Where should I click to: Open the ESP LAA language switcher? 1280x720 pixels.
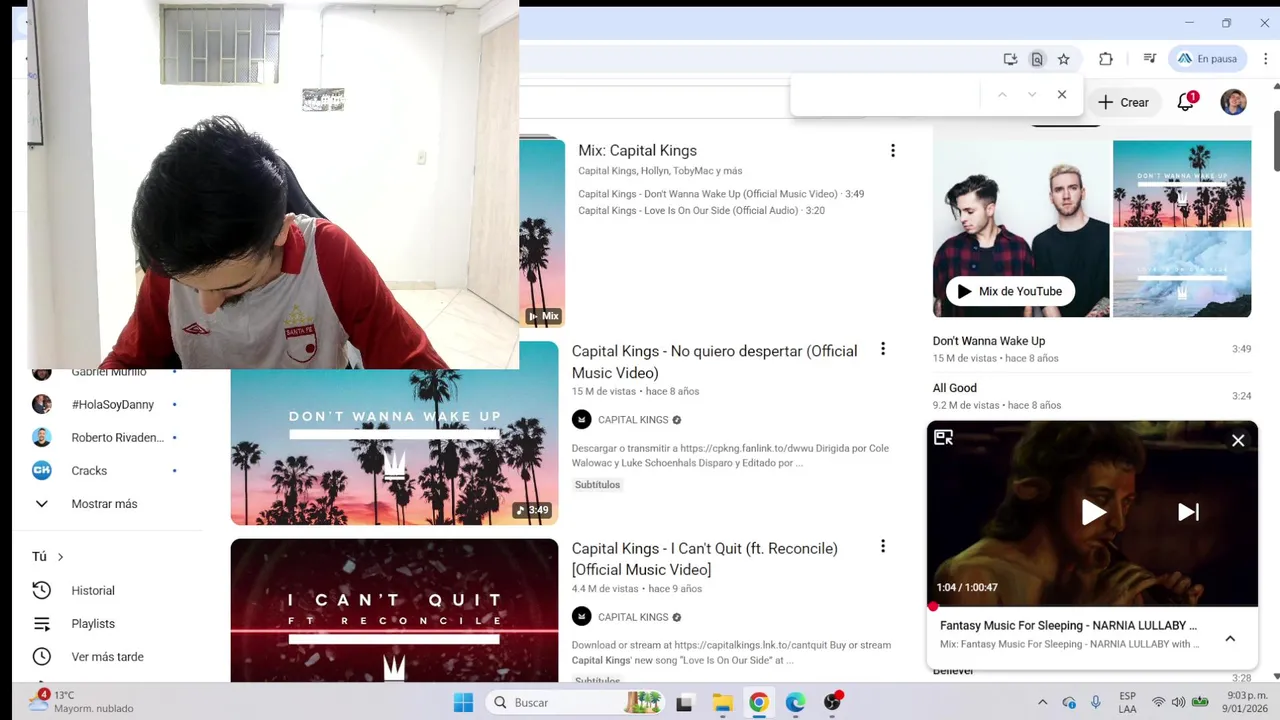pos(1127,702)
